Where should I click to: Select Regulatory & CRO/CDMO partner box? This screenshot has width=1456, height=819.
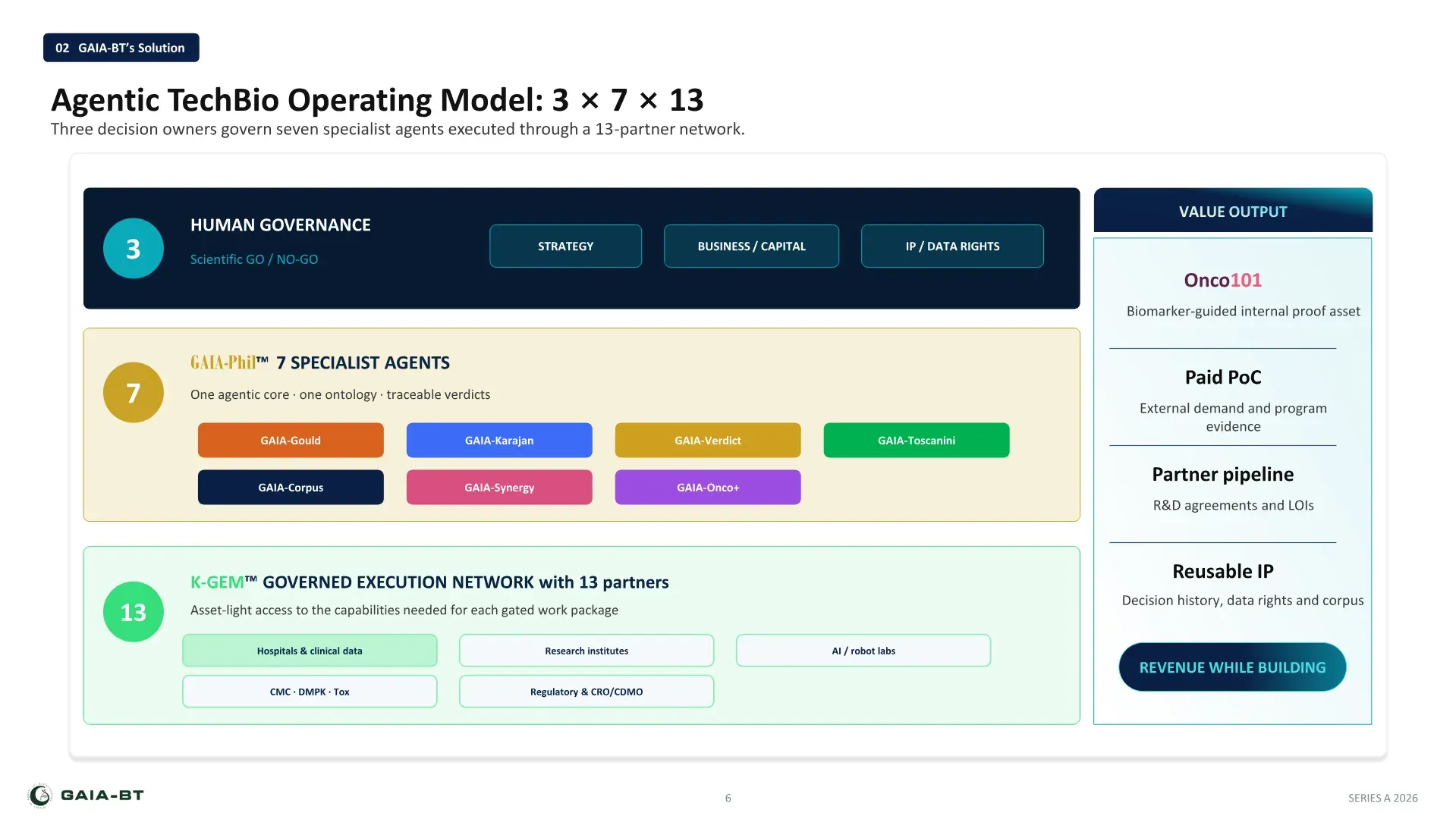click(586, 692)
